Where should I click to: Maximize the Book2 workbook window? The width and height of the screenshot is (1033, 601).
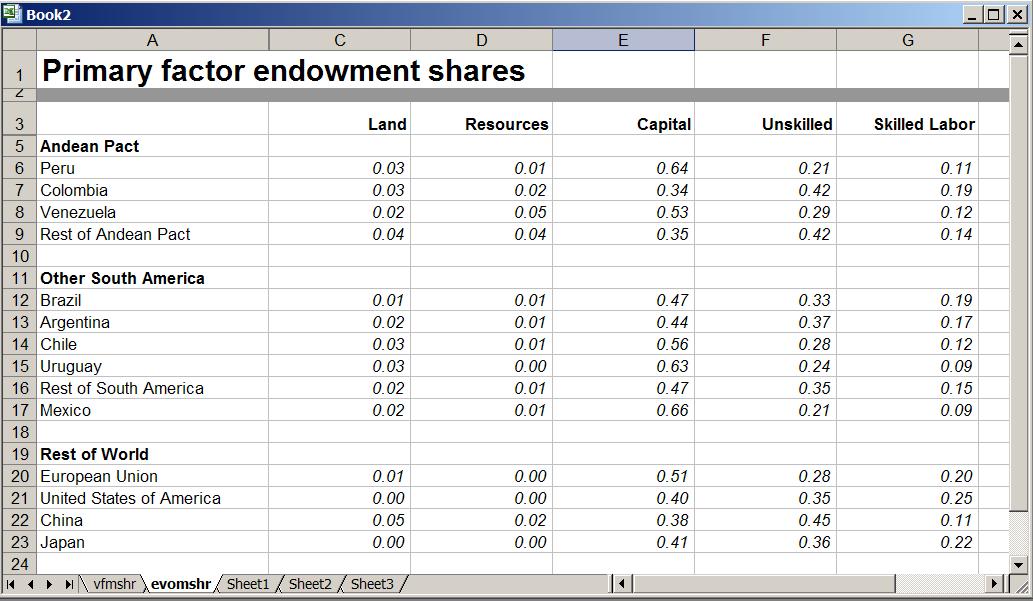[x=993, y=14]
